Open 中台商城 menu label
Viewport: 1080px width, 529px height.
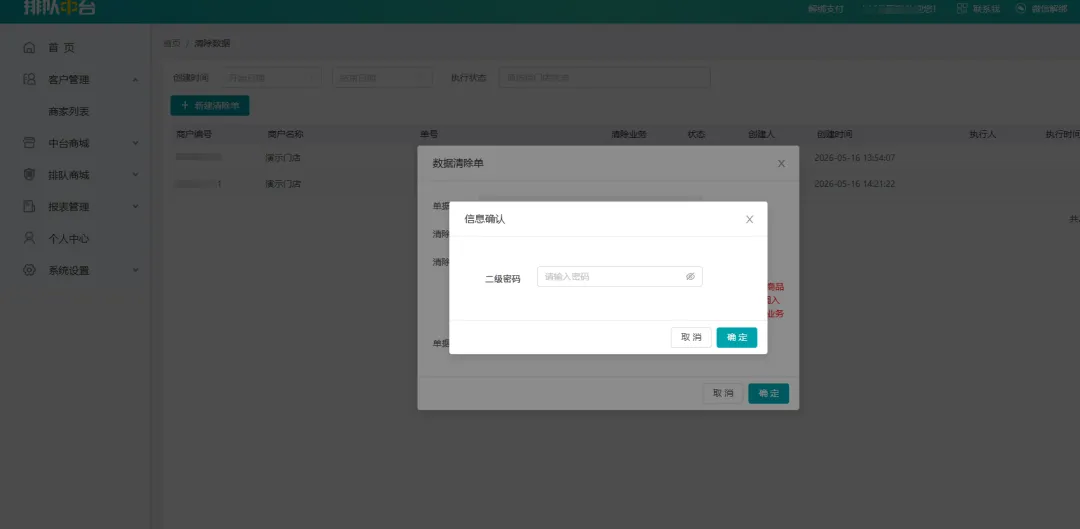[x=69, y=143]
